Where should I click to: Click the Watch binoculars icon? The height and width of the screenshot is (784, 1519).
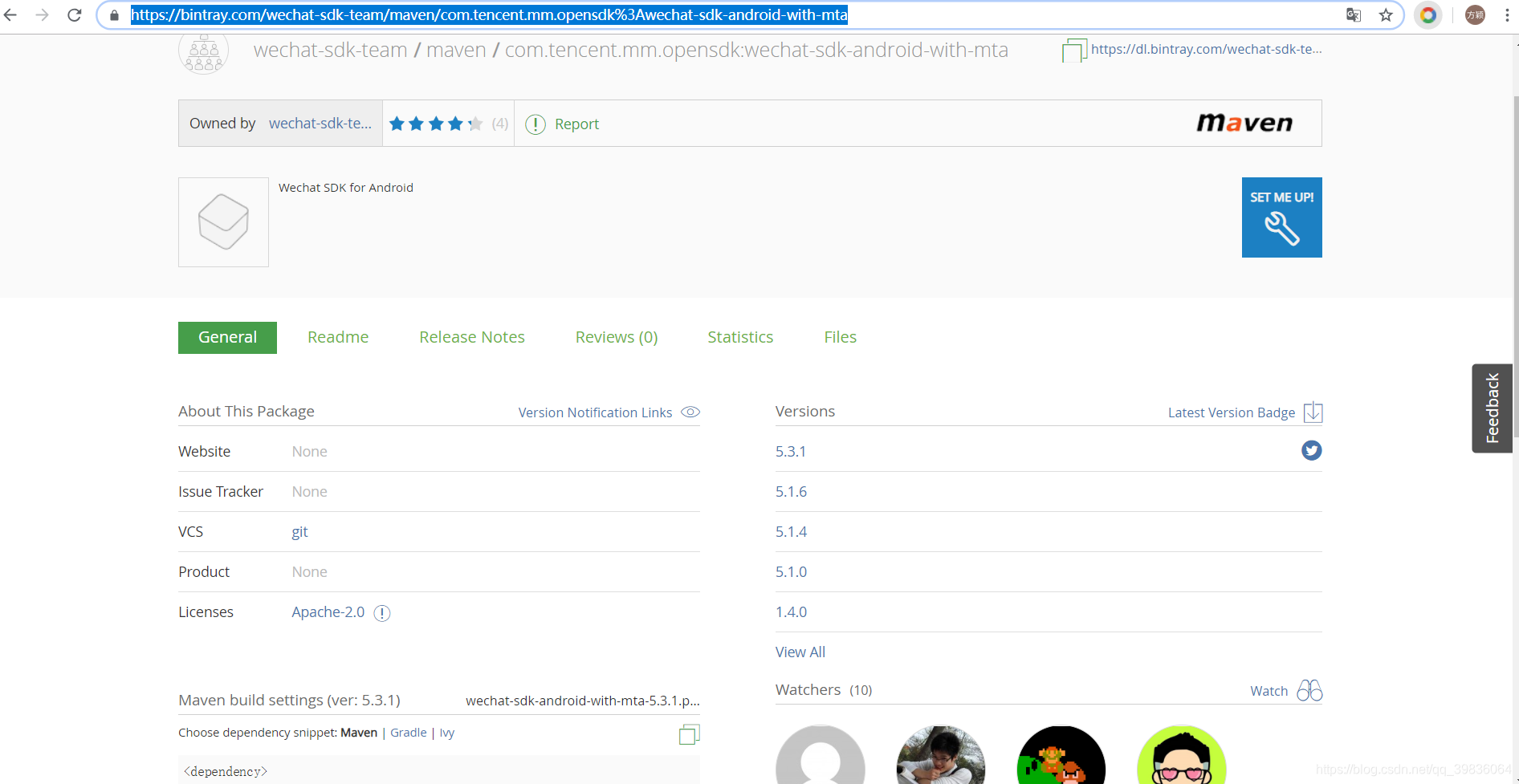pos(1309,691)
